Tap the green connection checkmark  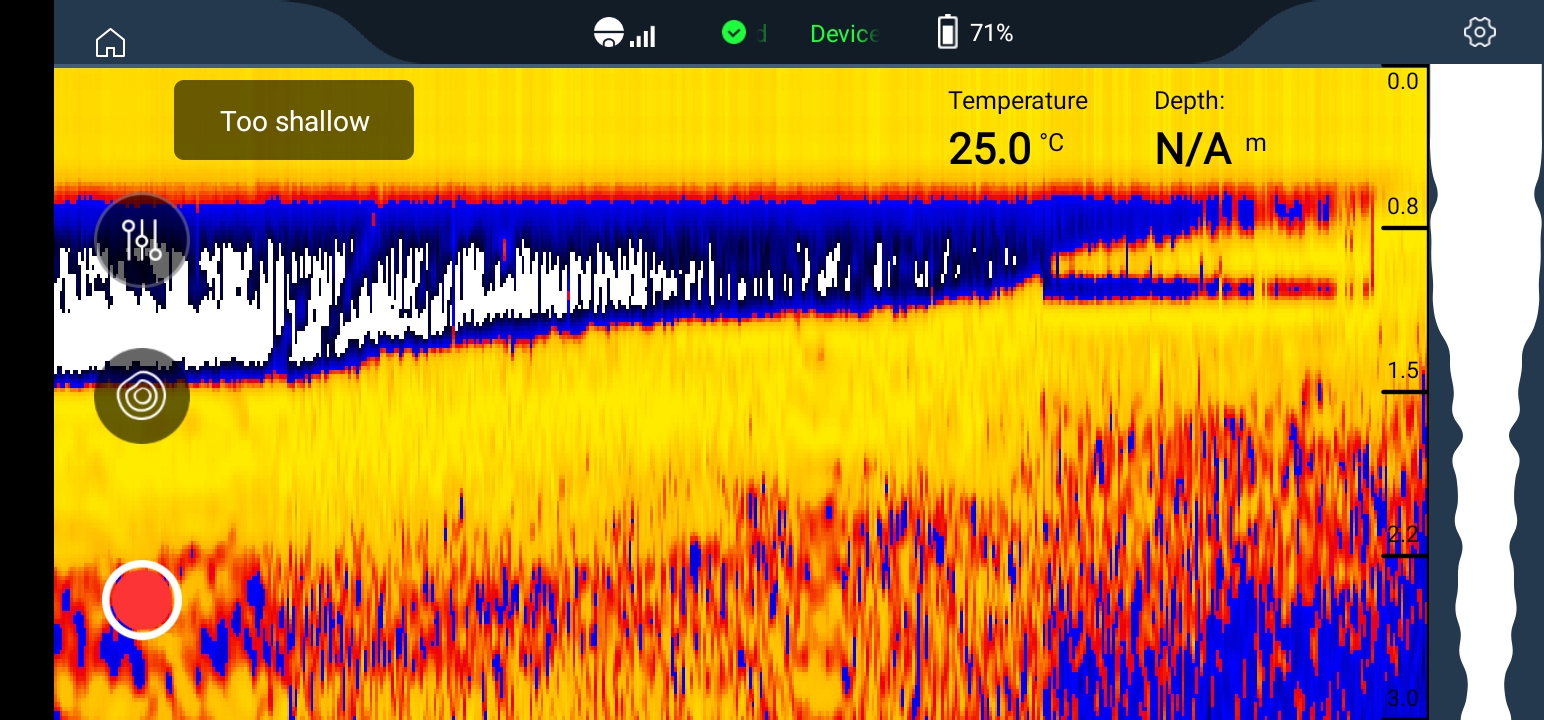click(x=734, y=33)
